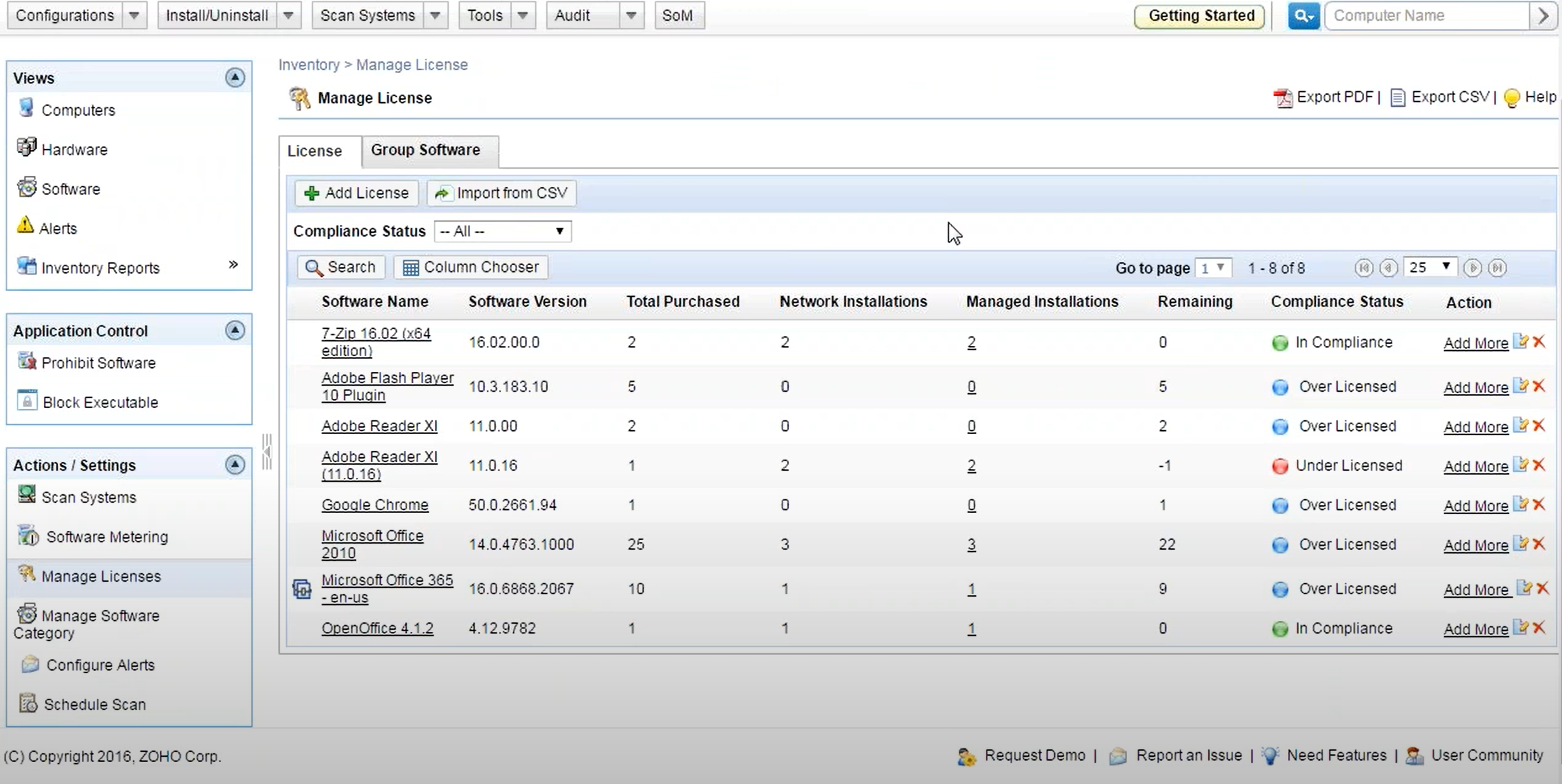Open Schedule Scan in Actions/Settings
1562x784 pixels.
[95, 704]
